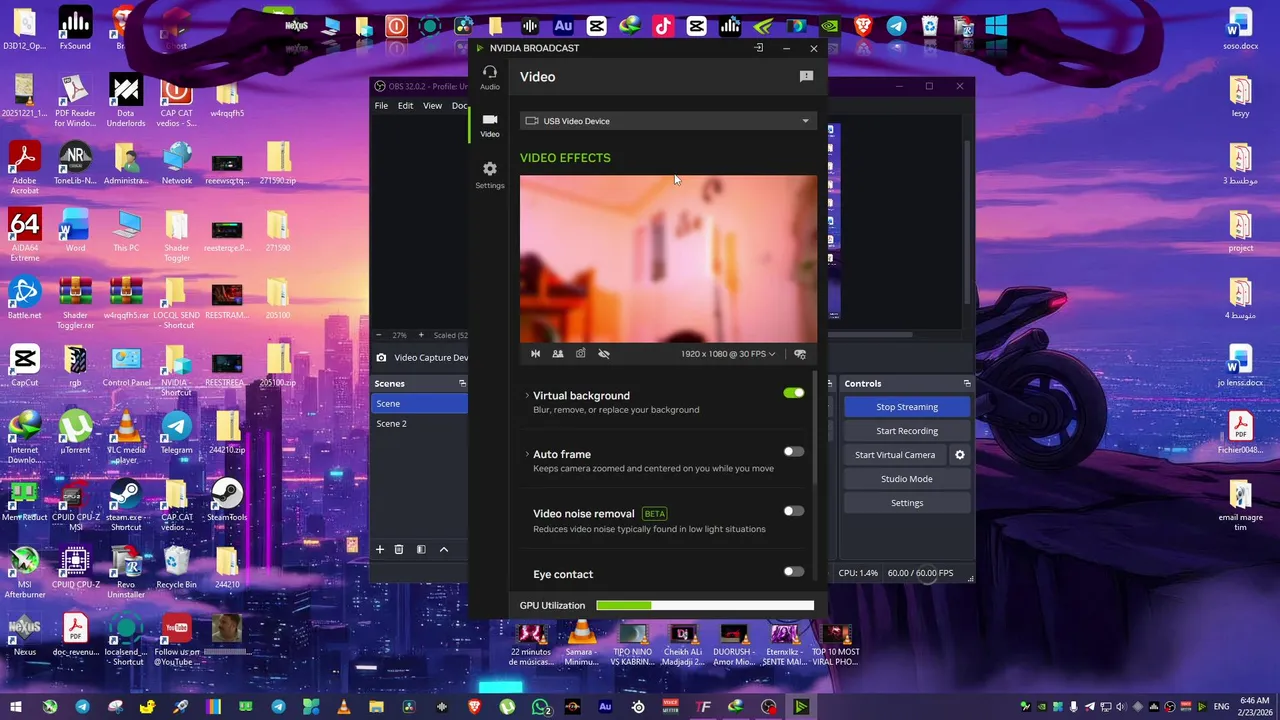The image size is (1280, 720).
Task: Add a new scene with the plus icon in OBS
Action: (x=380, y=549)
